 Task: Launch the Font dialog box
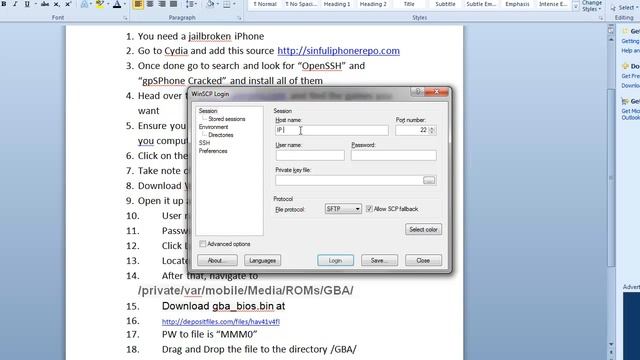tap(125, 18)
